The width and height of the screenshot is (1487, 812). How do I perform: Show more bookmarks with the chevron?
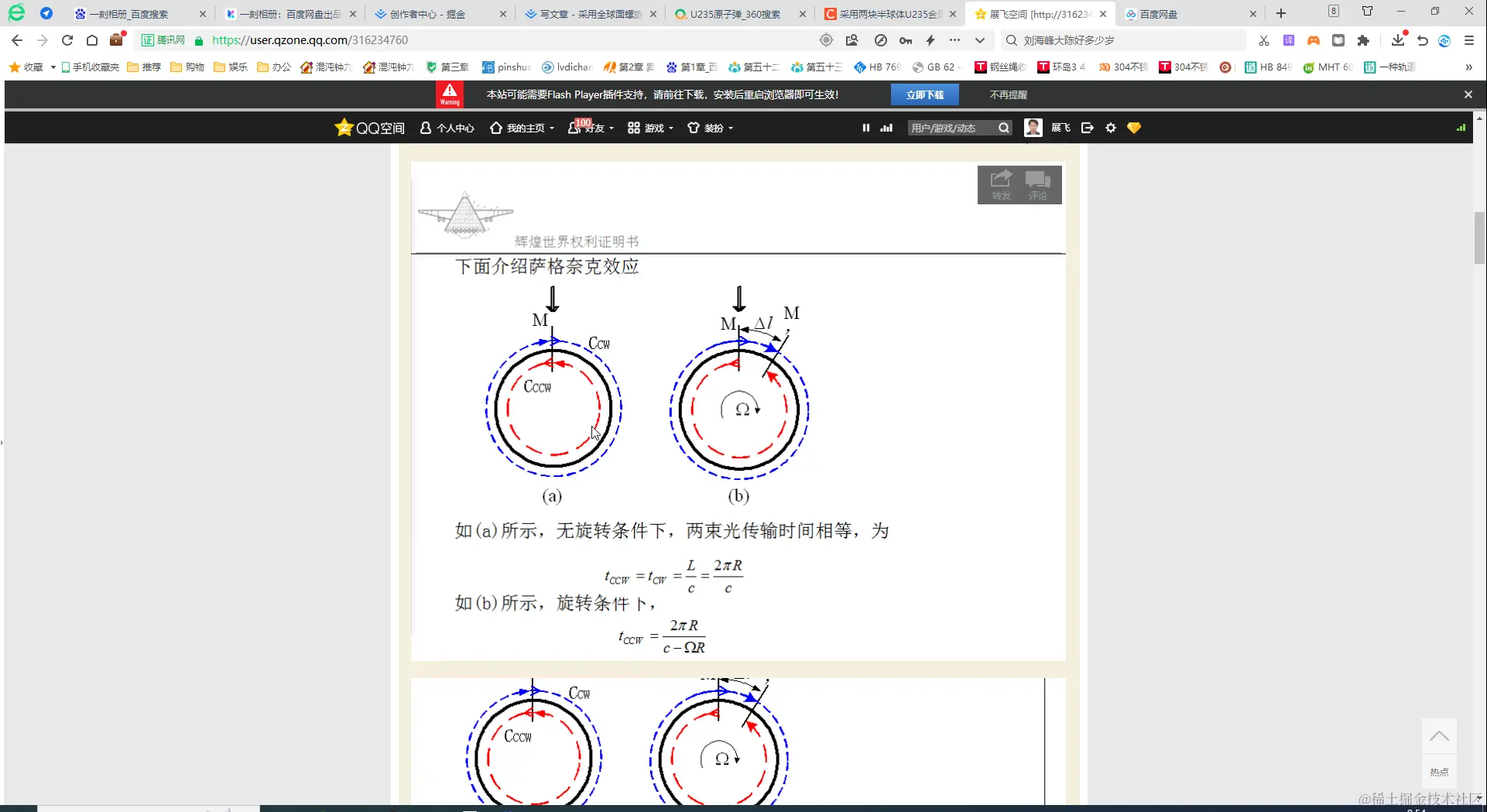1468,67
